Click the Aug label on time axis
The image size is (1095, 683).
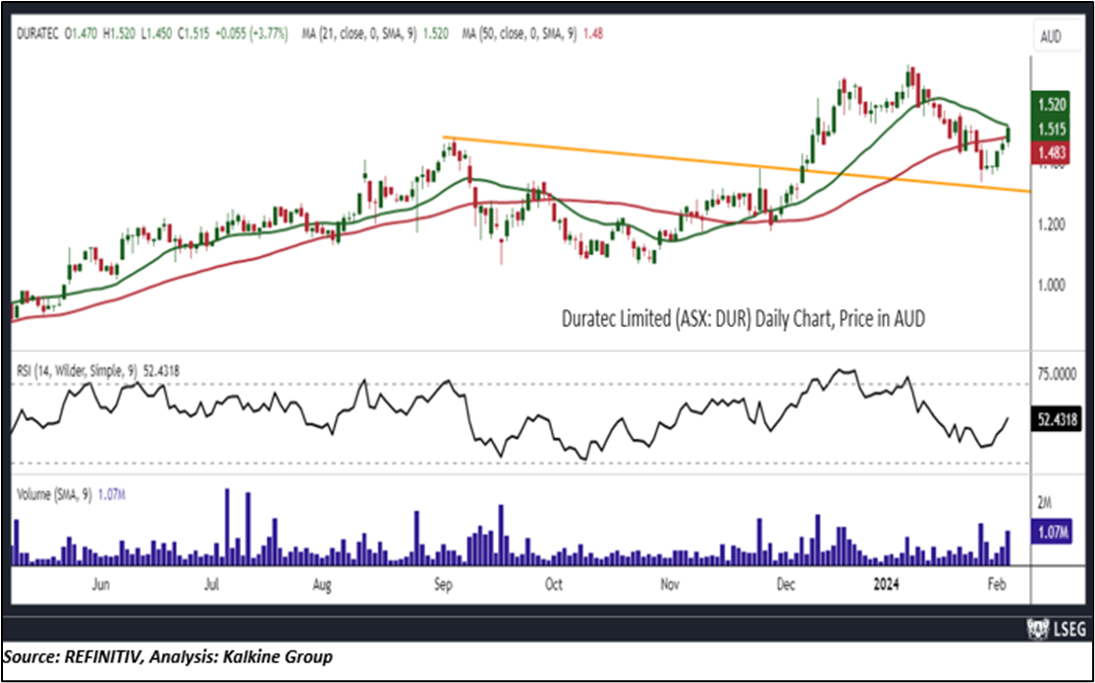(322, 584)
